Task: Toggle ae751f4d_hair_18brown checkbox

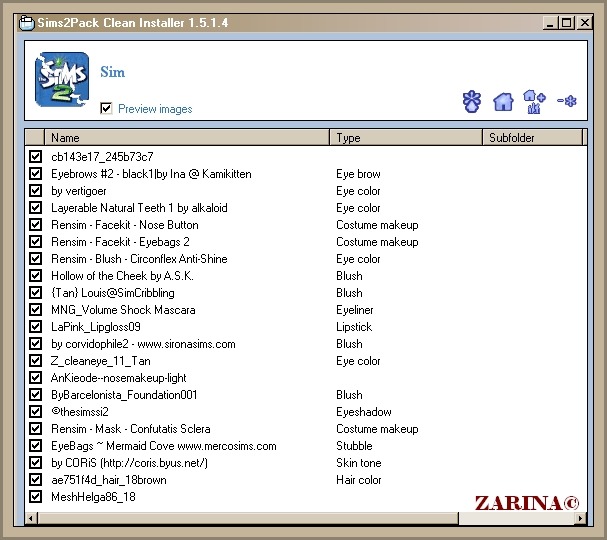Action: [36, 480]
